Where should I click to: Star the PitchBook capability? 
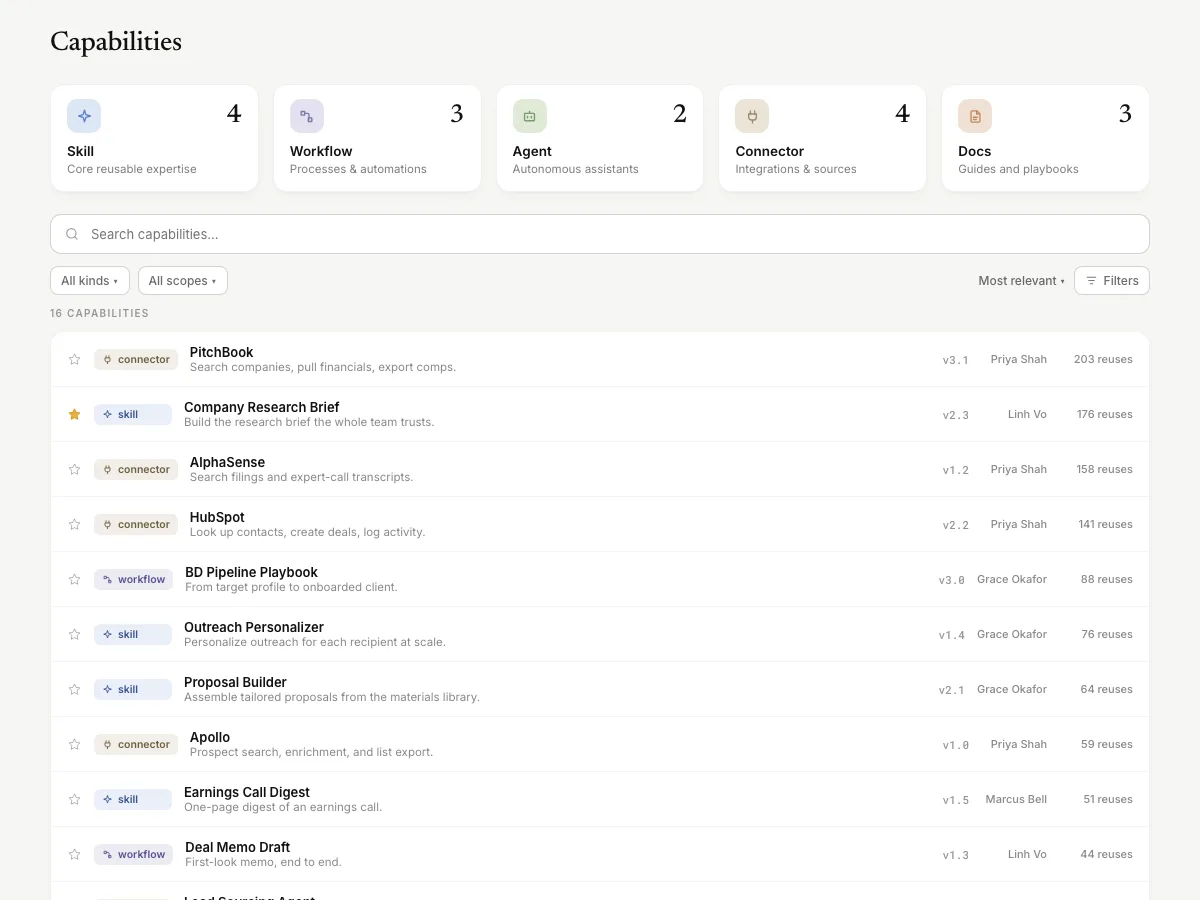(74, 359)
